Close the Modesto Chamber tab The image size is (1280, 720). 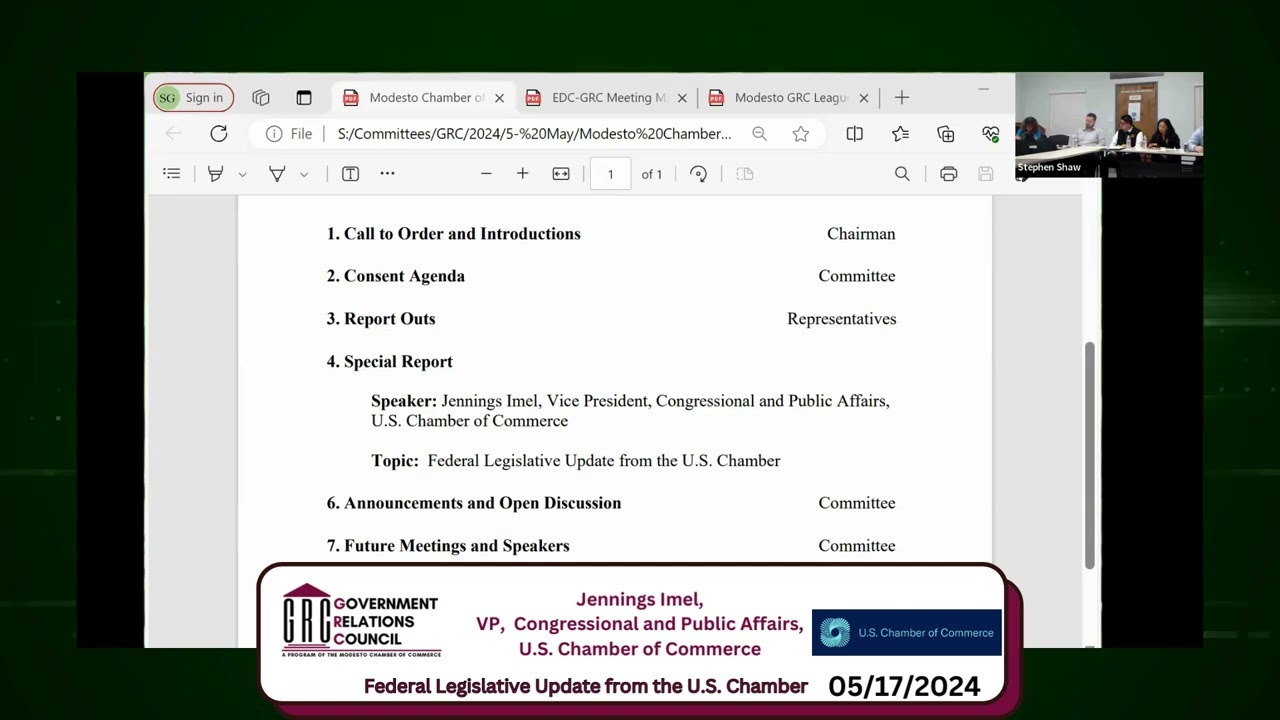point(499,98)
